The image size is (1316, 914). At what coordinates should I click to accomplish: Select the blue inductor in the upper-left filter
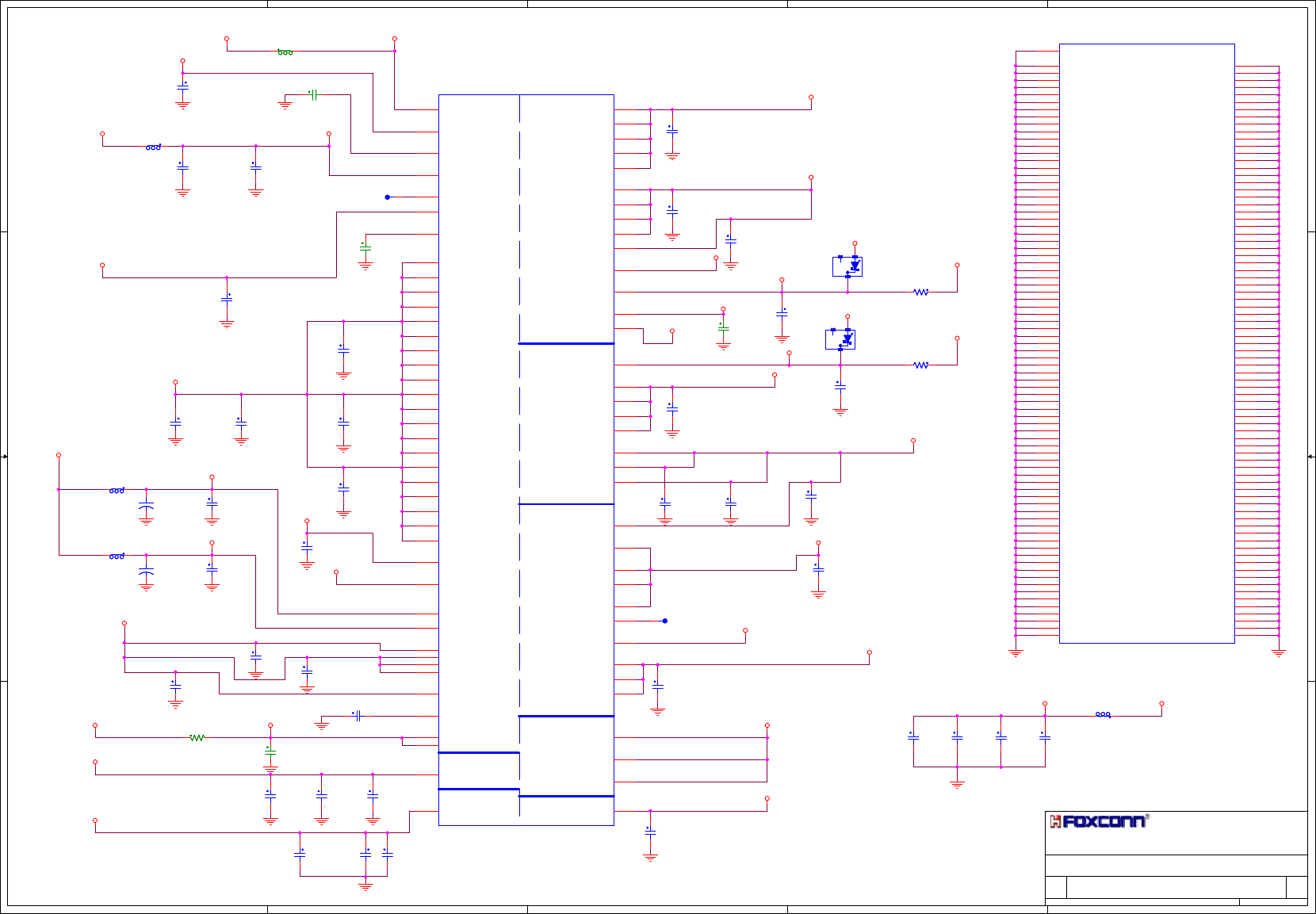(154, 147)
